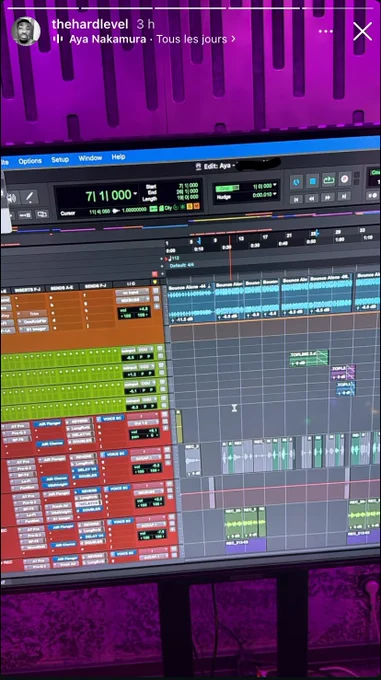Click the blue REVERB send on third red track

[x=87, y=491]
